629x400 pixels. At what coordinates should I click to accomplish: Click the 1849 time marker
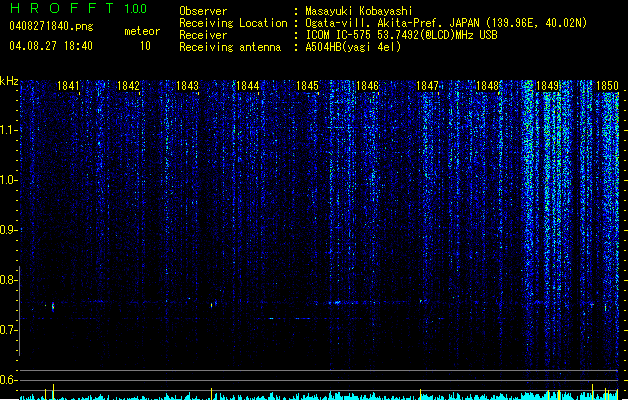[547, 86]
